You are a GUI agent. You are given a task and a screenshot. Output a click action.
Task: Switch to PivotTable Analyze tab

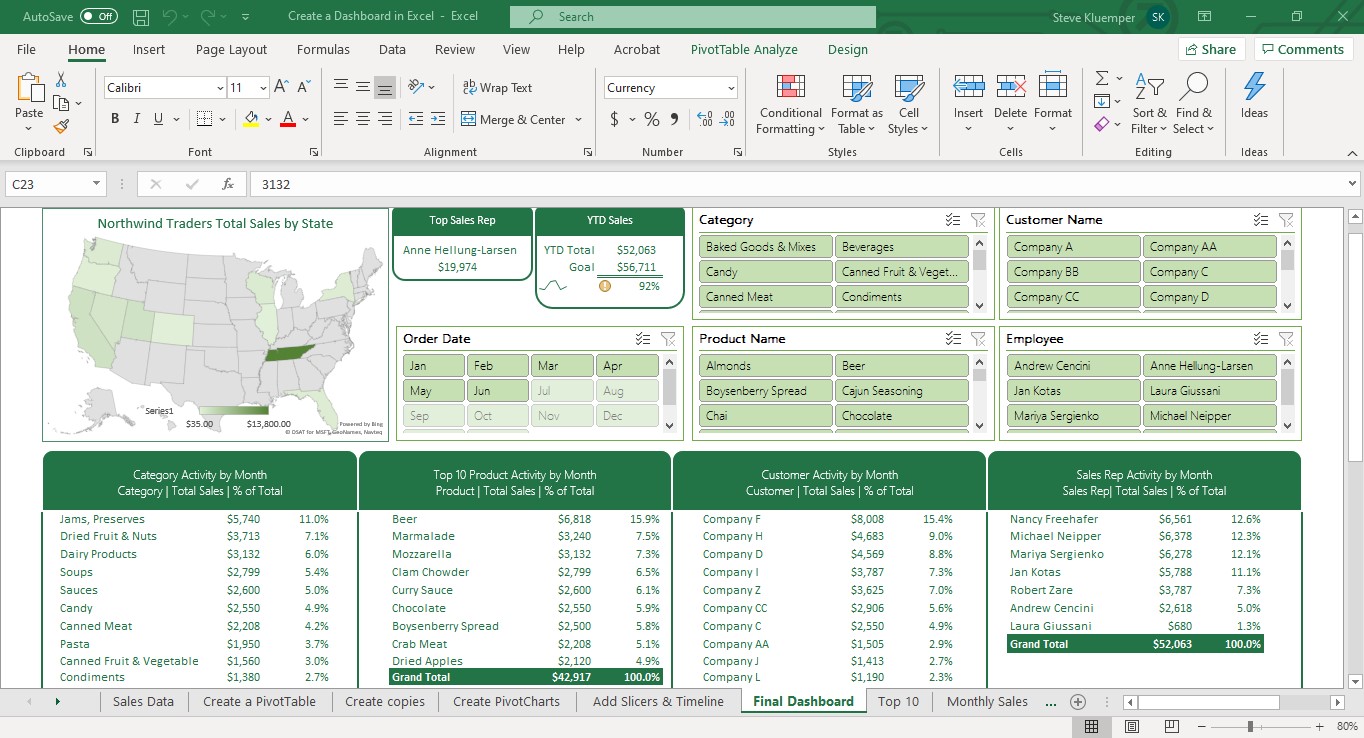click(744, 49)
